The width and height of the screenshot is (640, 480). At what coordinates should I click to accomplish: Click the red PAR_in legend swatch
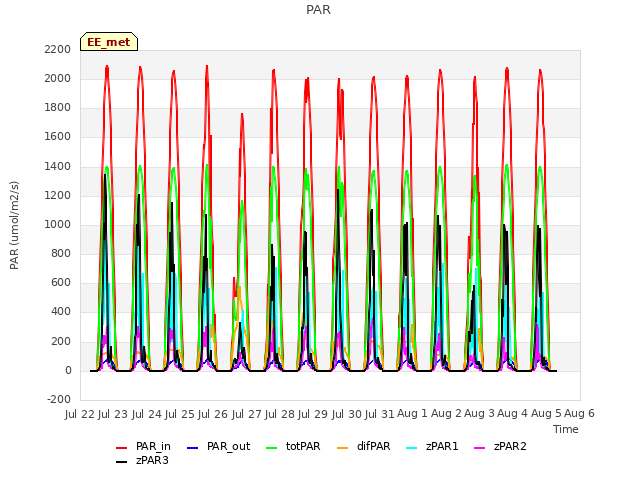[x=122, y=448]
